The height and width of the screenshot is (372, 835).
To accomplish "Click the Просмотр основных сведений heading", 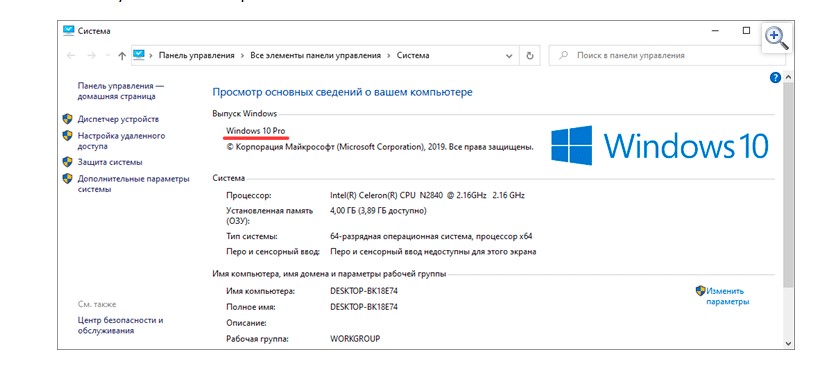I will tap(342, 92).
